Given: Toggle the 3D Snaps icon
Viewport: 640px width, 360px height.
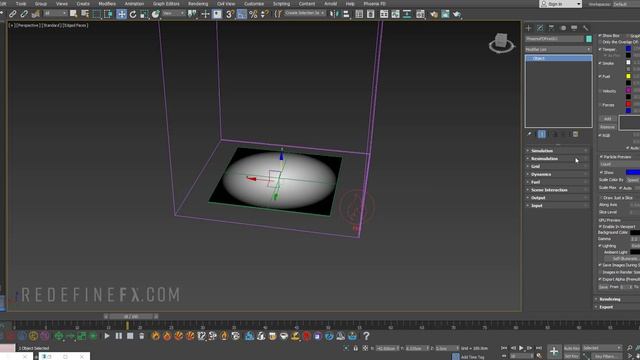Looking at the screenshot, I should tap(230, 14).
